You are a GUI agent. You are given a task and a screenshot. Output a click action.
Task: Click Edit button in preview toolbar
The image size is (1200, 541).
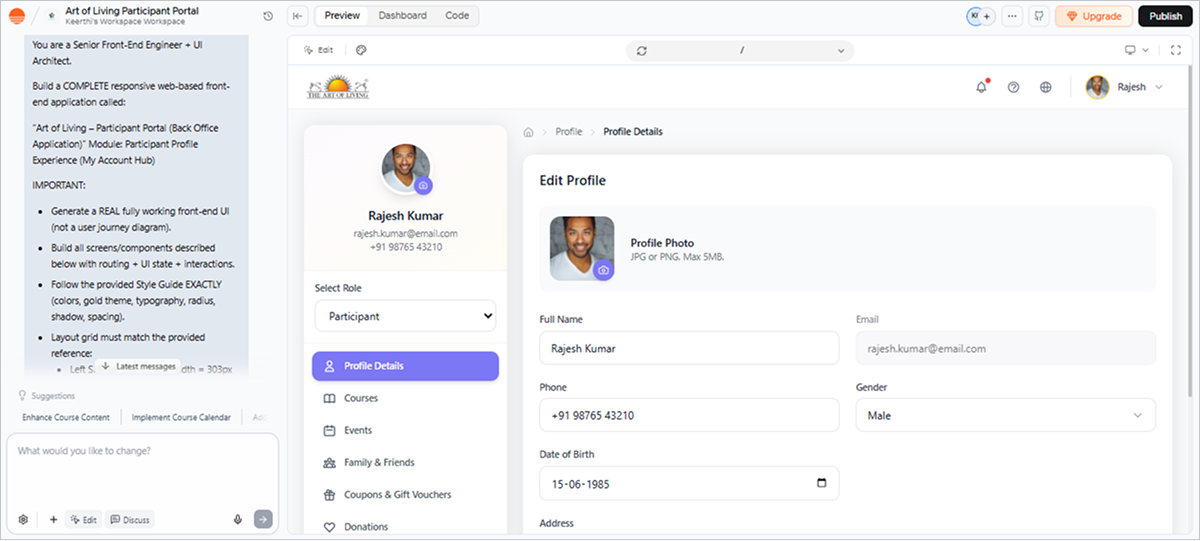tap(319, 50)
